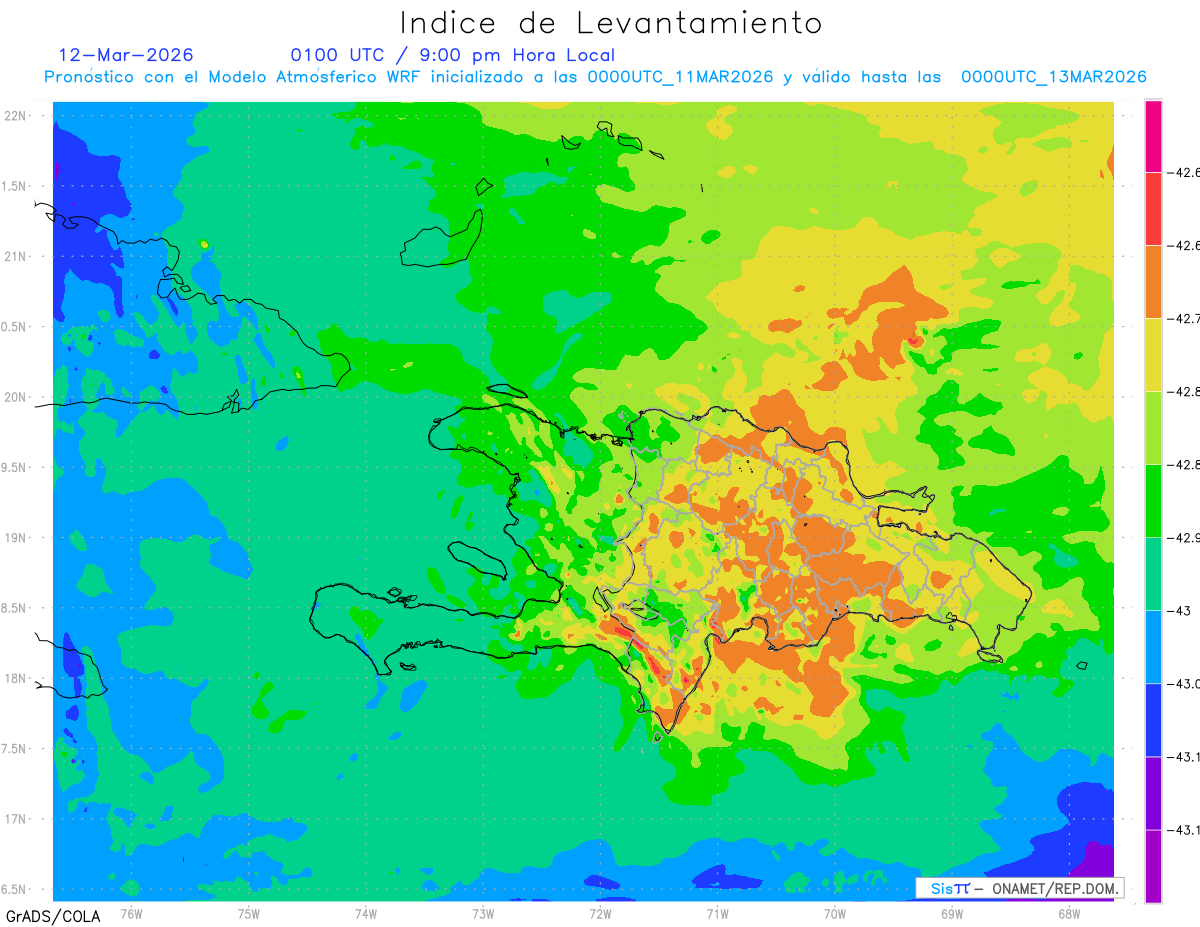Select the teal-green swatch in the colorbar
1200x927 pixels.
pyautogui.click(x=1153, y=574)
